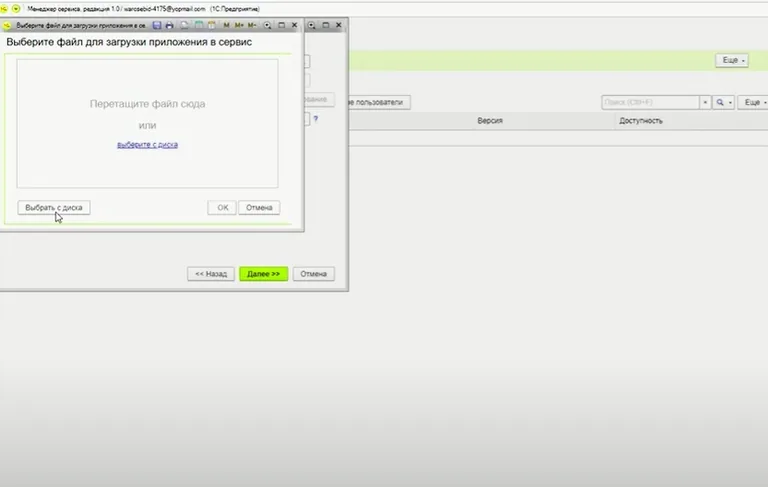
Task: Click the Версия column header
Action: (489, 121)
